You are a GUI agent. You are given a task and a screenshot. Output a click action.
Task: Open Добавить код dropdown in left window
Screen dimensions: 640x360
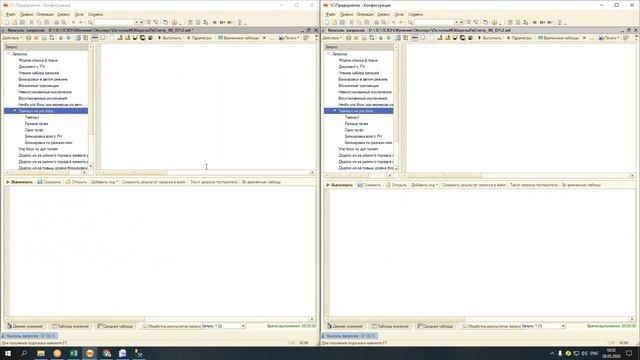[104, 182]
